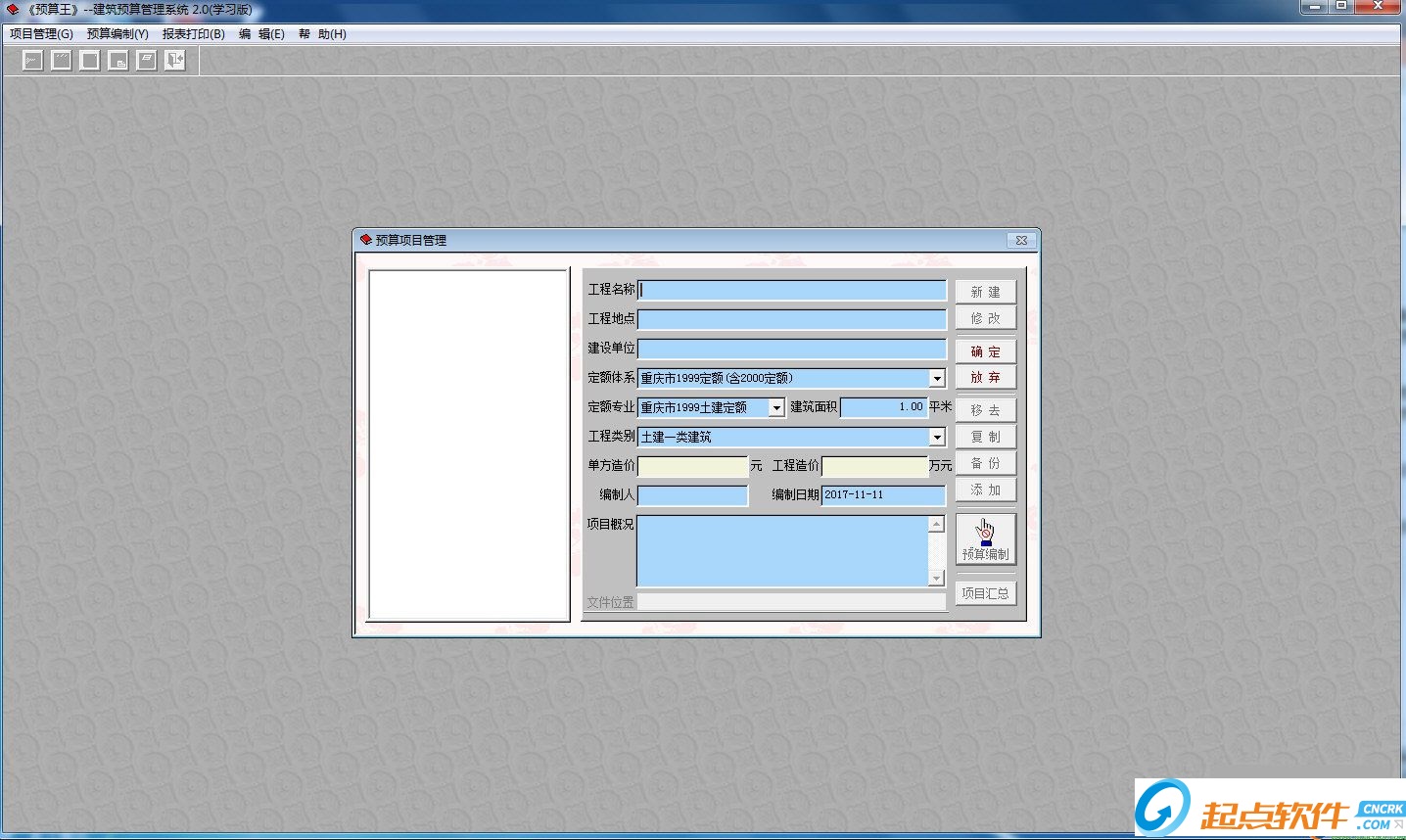Click the toolbar icon showing a parallelogram

[146, 61]
